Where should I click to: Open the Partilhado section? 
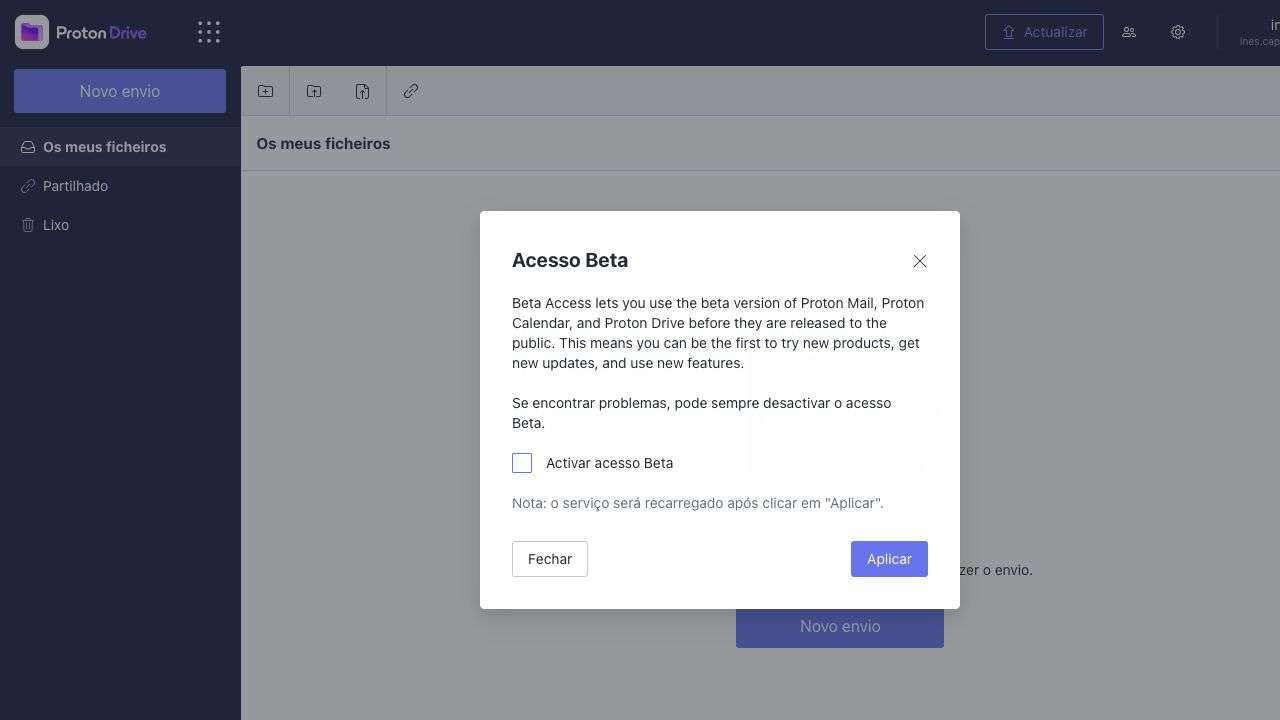click(120, 186)
